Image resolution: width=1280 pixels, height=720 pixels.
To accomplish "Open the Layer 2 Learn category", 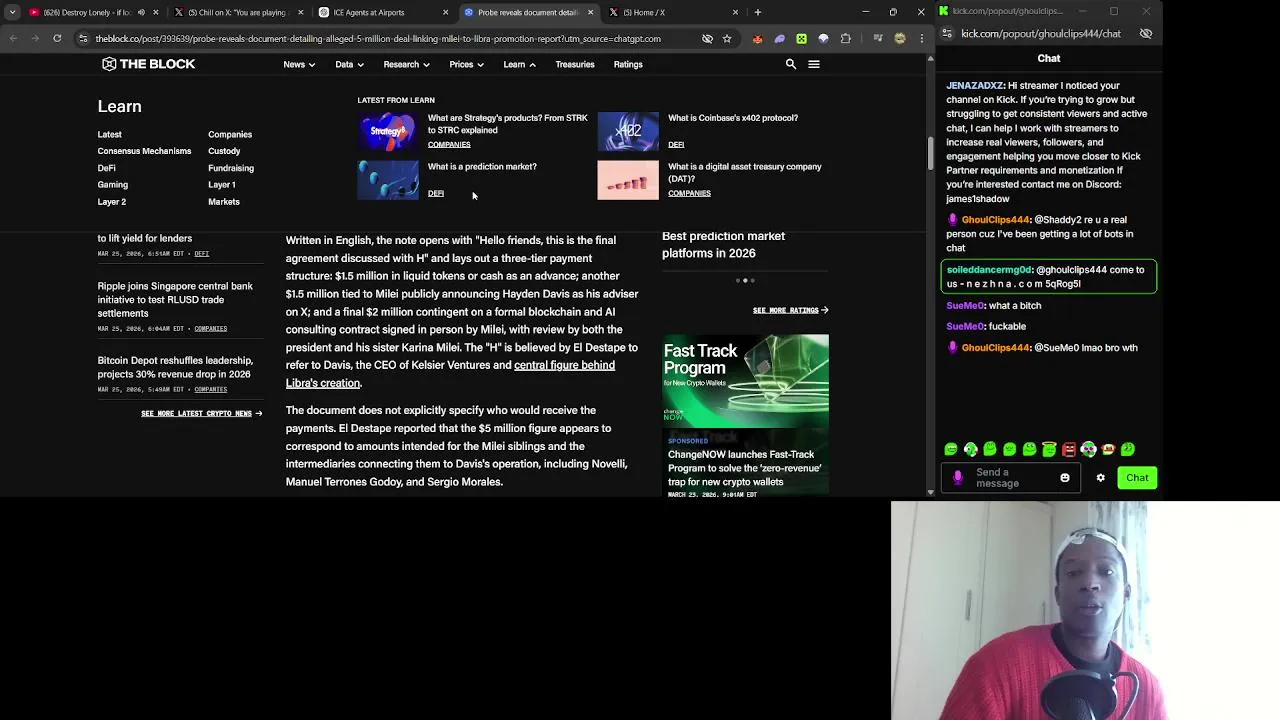I will coord(112,202).
